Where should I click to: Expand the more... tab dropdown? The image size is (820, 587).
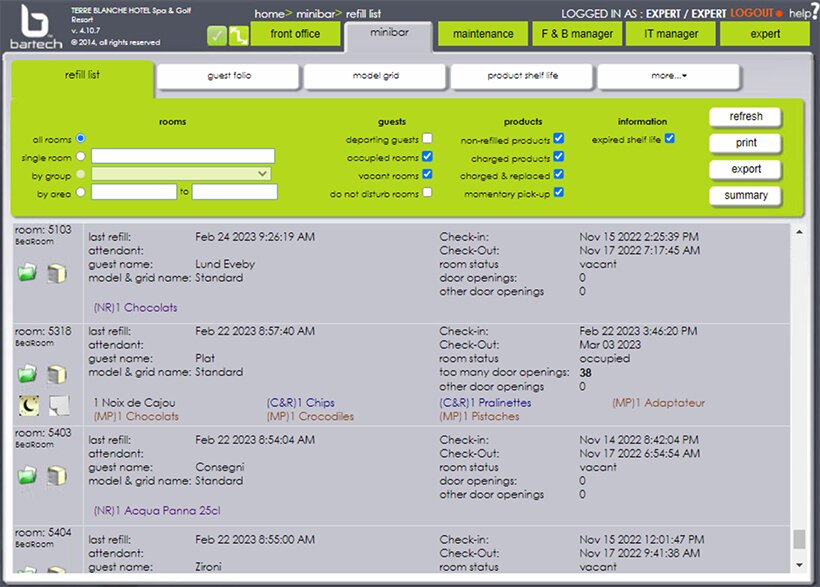point(669,76)
